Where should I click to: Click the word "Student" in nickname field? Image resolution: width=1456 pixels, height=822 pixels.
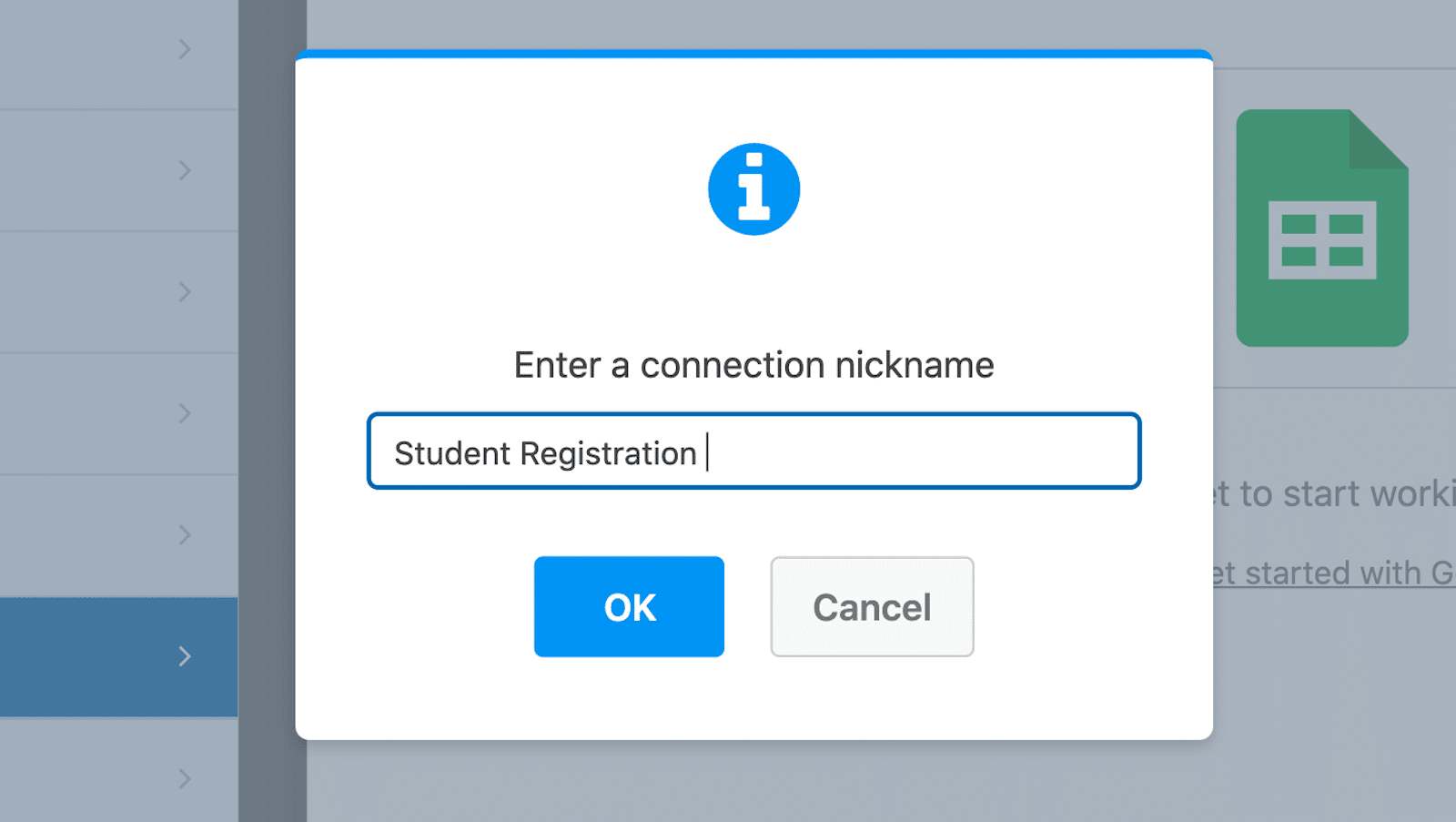coord(452,453)
